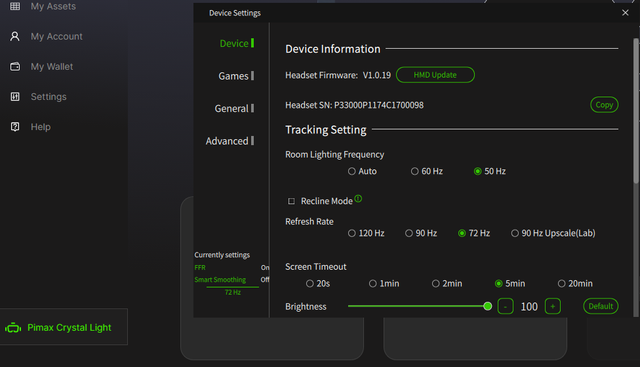Click the FFR current setting label
This screenshot has height=367, width=640.
[x=200, y=267]
